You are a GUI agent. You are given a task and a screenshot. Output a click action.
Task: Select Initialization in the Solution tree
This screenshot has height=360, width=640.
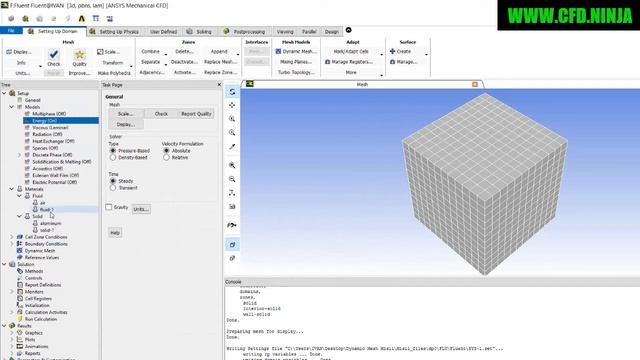[x=37, y=305]
